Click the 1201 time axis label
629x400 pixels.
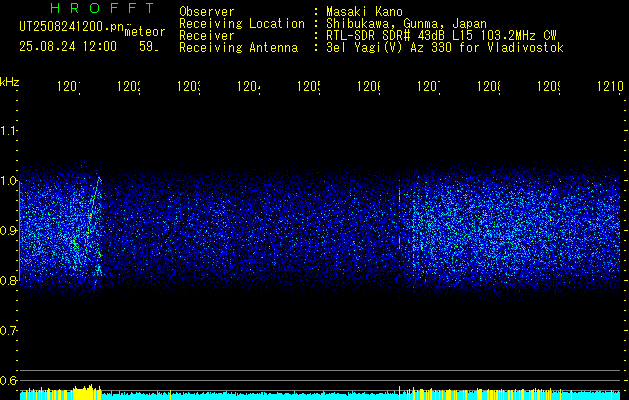pyautogui.click(x=69, y=87)
